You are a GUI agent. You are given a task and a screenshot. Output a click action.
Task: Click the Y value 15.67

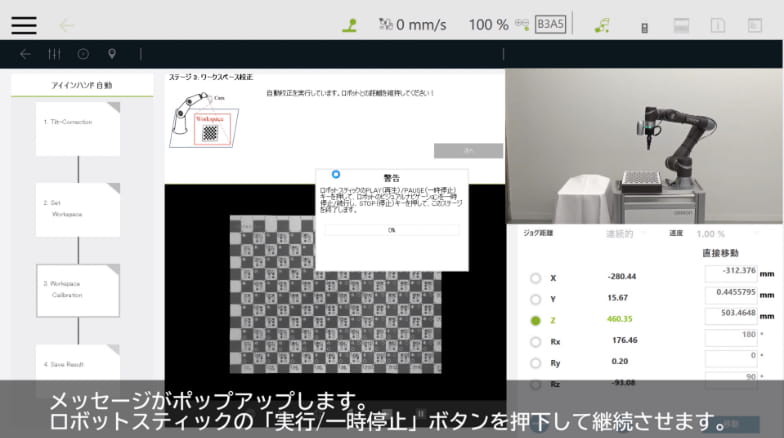click(618, 298)
